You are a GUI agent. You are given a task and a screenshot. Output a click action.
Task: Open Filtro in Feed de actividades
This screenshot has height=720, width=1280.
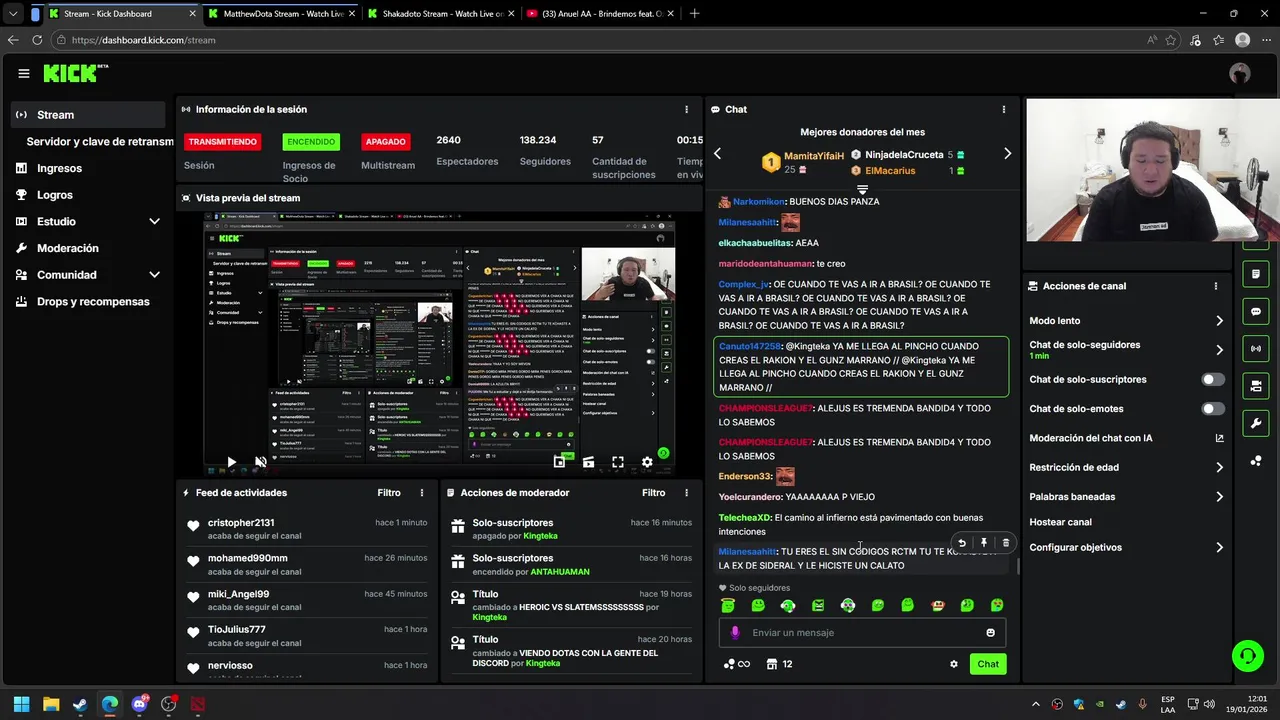coord(389,493)
